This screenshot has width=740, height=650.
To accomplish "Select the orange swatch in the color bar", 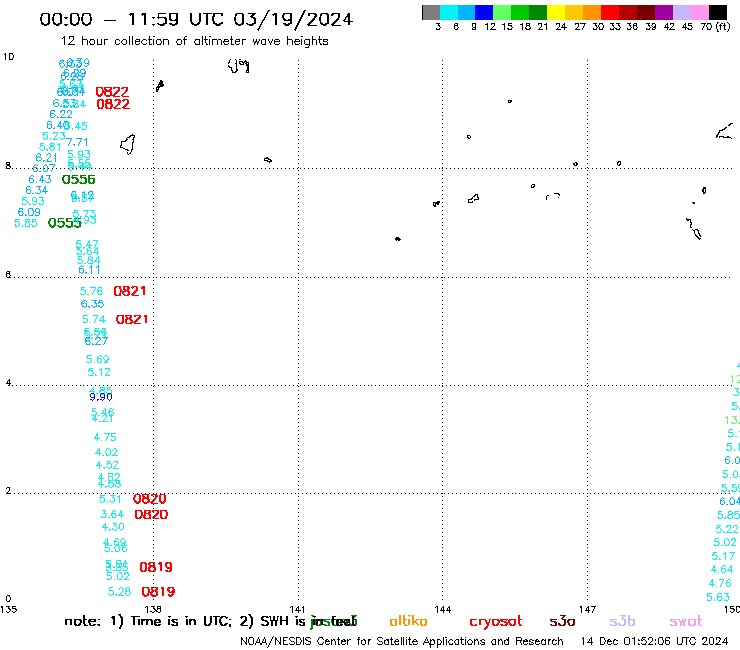I will click(x=592, y=12).
